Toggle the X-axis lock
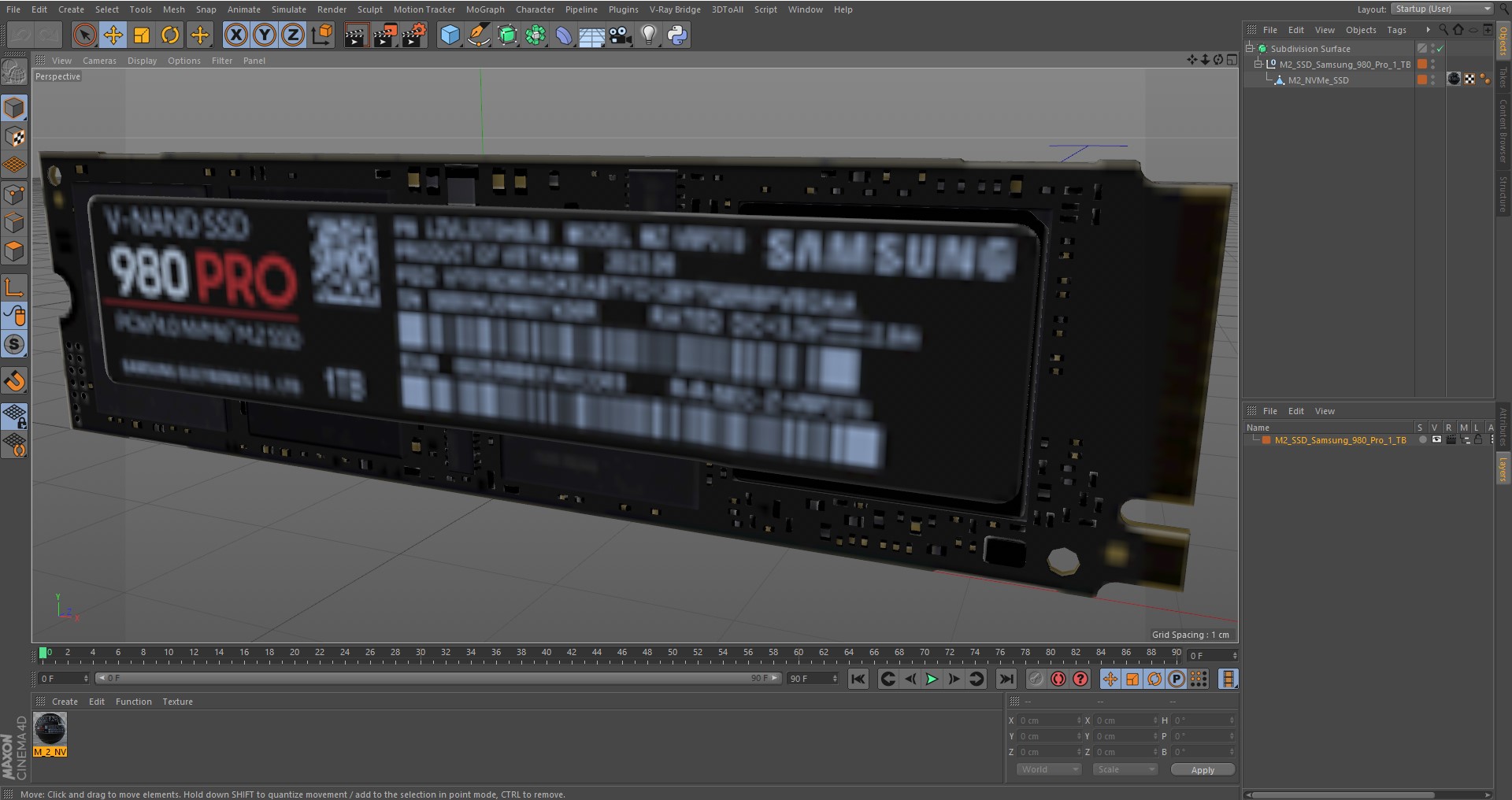Image resolution: width=1512 pixels, height=800 pixels. [235, 35]
